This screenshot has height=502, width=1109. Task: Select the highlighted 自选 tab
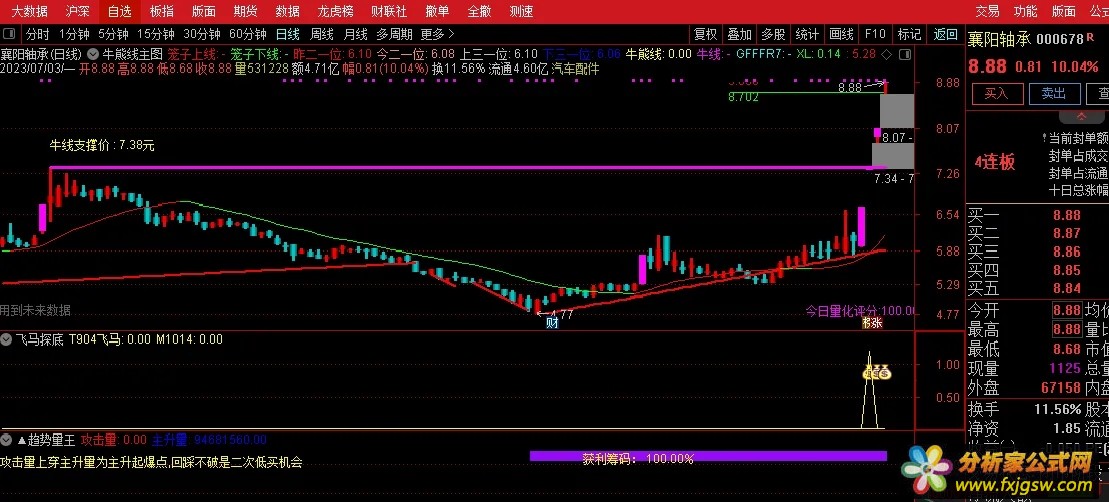click(x=120, y=11)
